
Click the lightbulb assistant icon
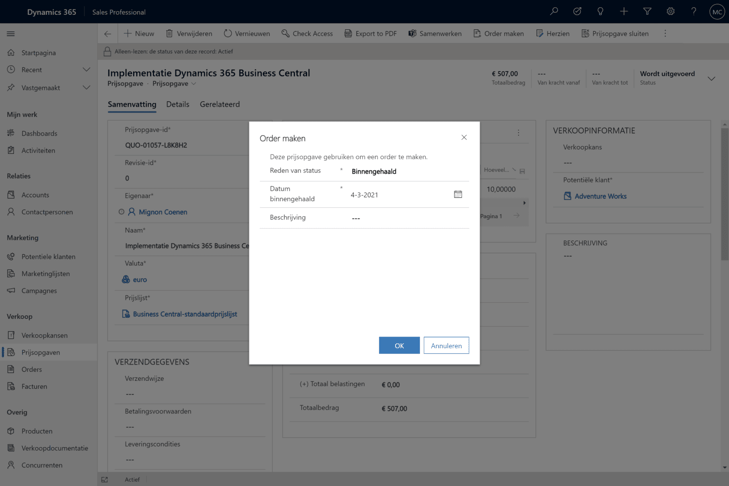(x=600, y=11)
